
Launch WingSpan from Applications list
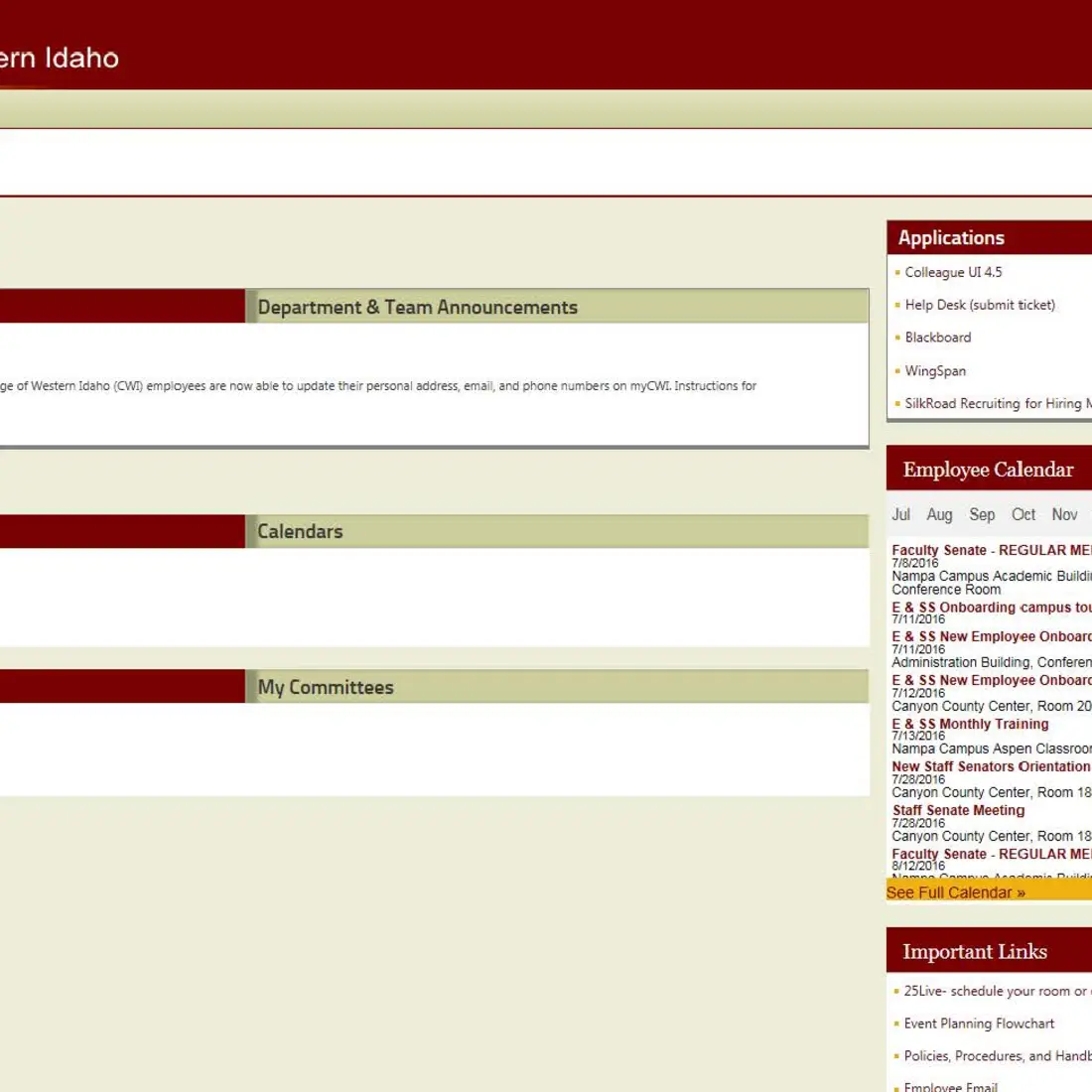(934, 370)
